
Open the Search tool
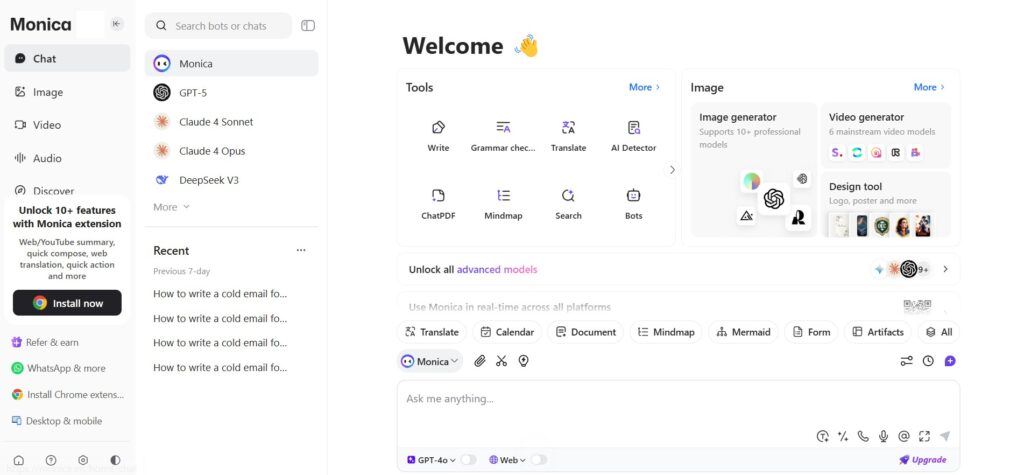click(568, 204)
